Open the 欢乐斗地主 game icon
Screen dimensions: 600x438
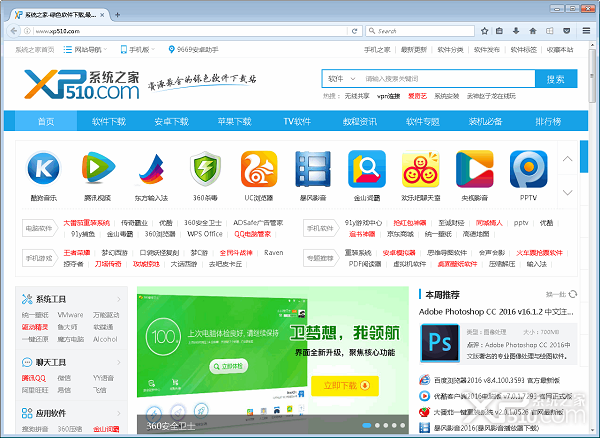[421, 169]
